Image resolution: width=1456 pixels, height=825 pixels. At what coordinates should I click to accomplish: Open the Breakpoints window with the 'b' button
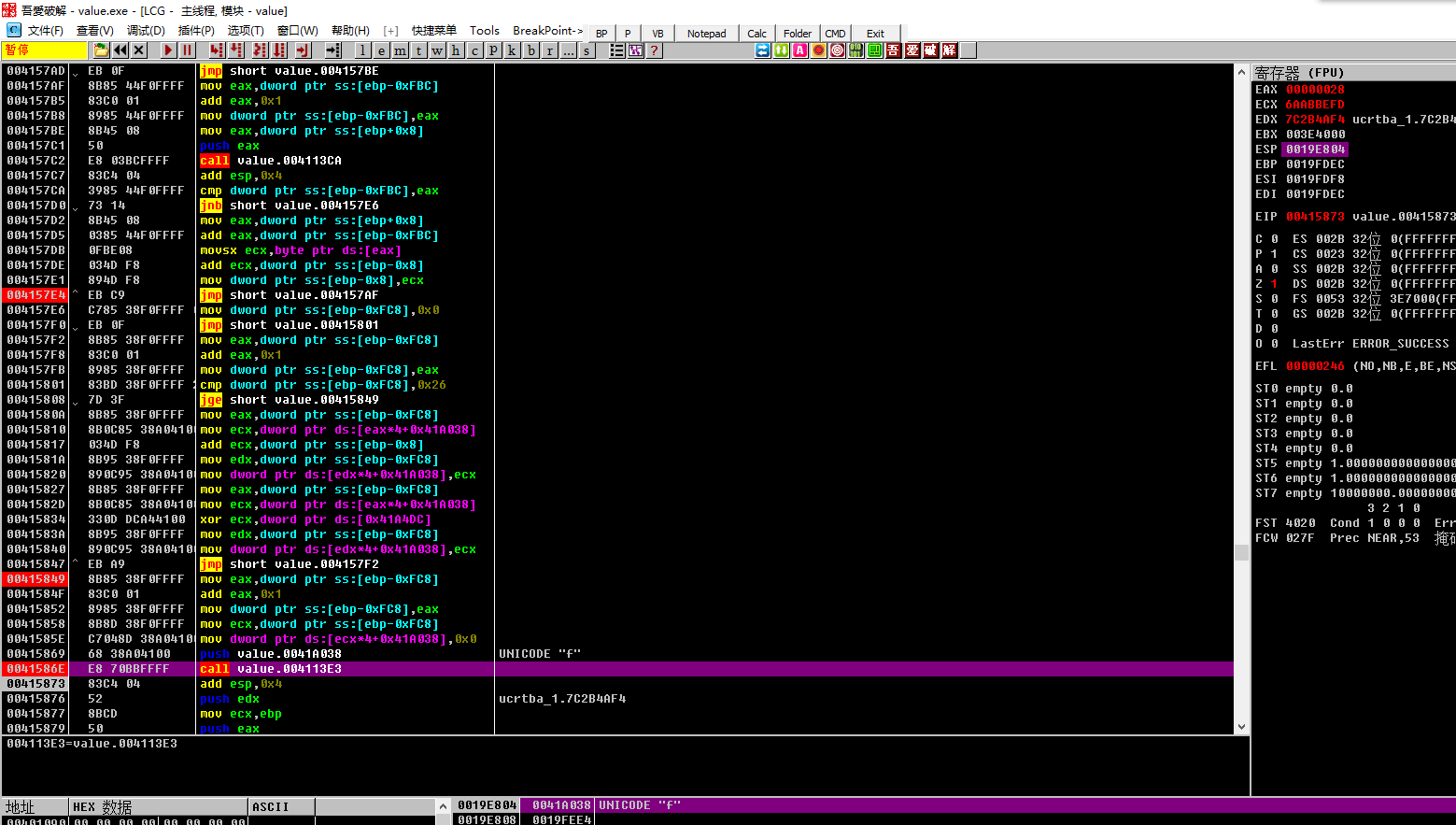530,50
